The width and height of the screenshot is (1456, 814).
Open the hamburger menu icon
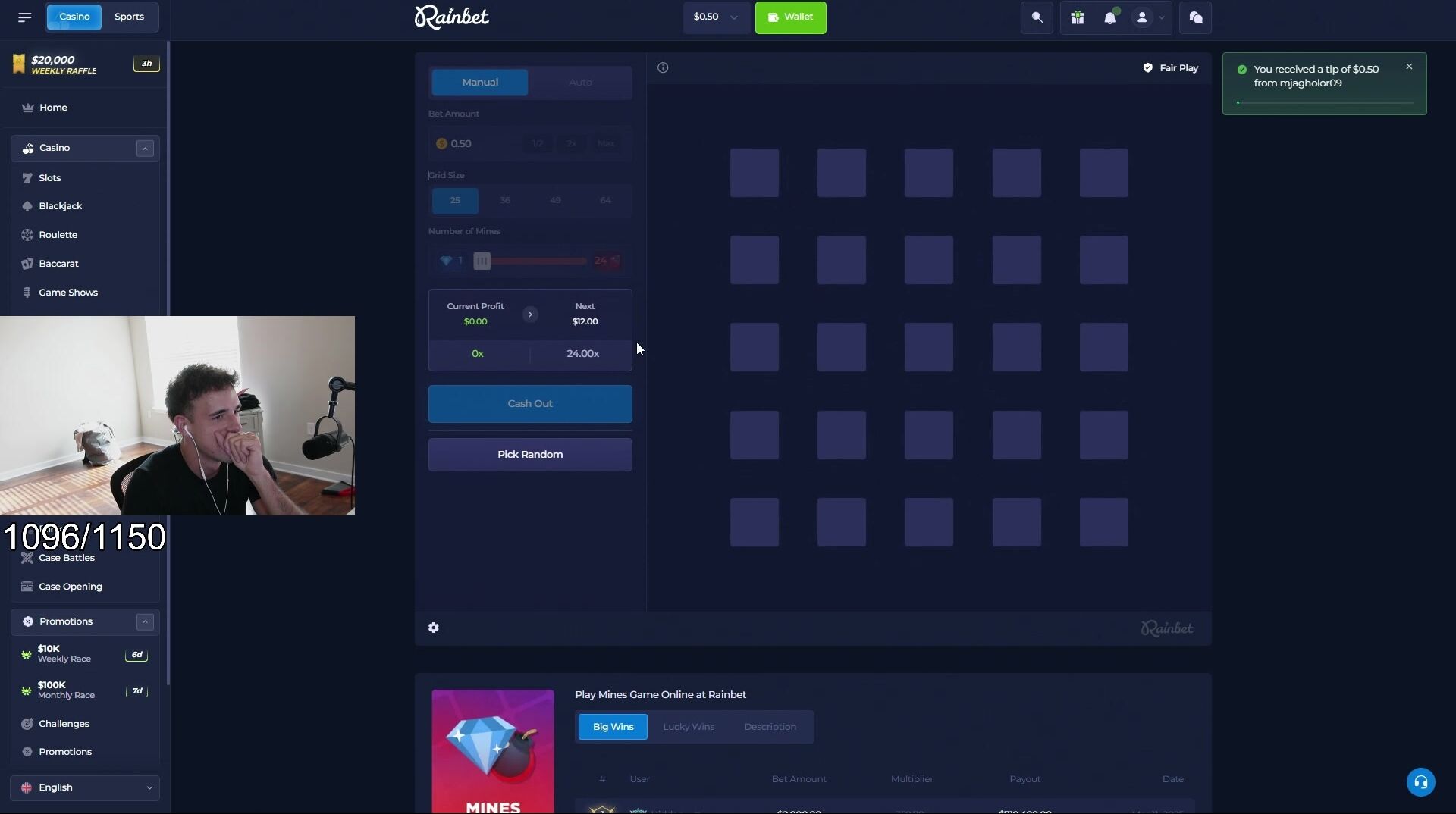(x=24, y=17)
